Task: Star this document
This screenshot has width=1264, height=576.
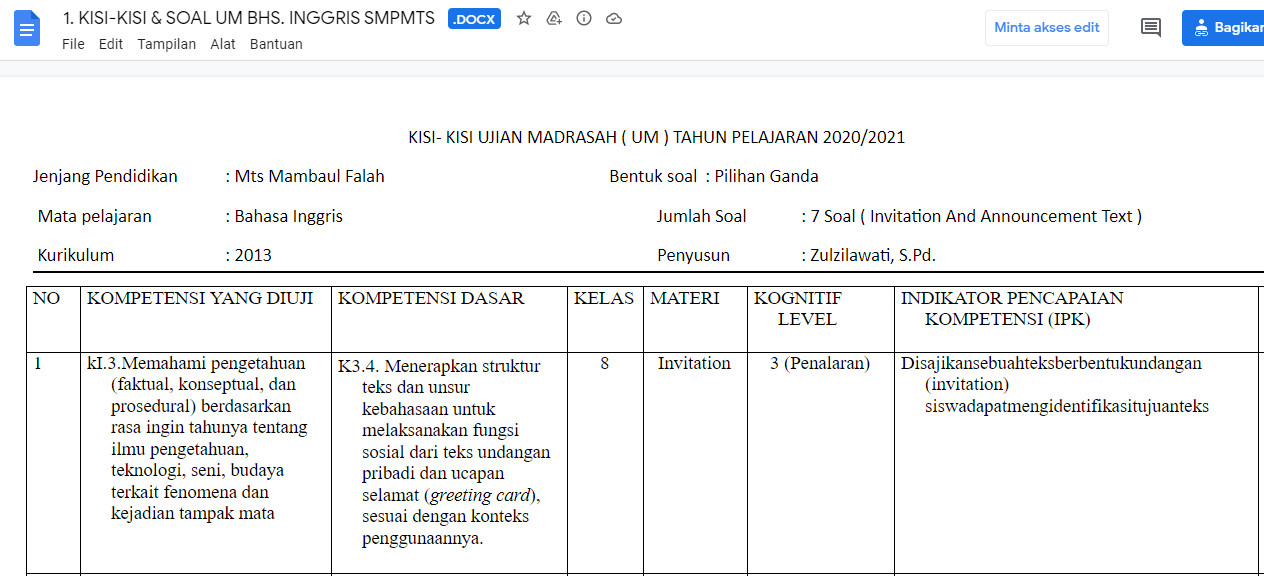Action: click(524, 18)
